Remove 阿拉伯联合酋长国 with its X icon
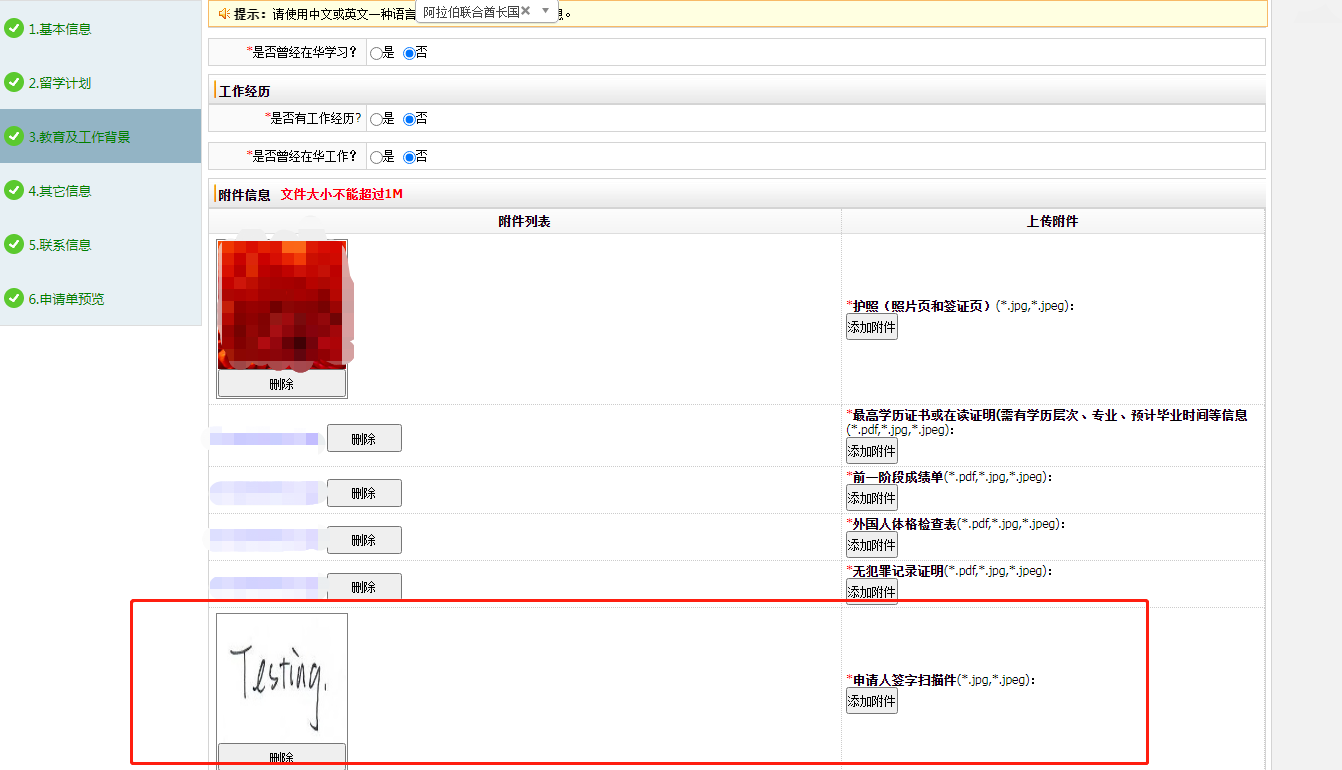1342x770 pixels. pyautogui.click(x=526, y=11)
